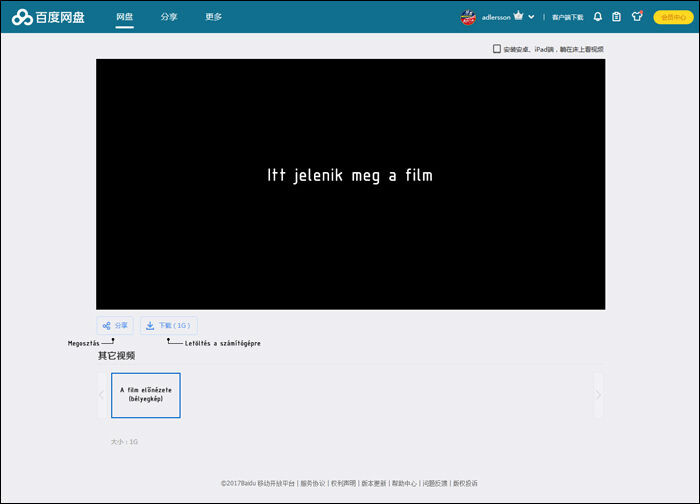This screenshot has height=504, width=700.
Task: Go to previous videos with left arrow
Action: (x=102, y=395)
